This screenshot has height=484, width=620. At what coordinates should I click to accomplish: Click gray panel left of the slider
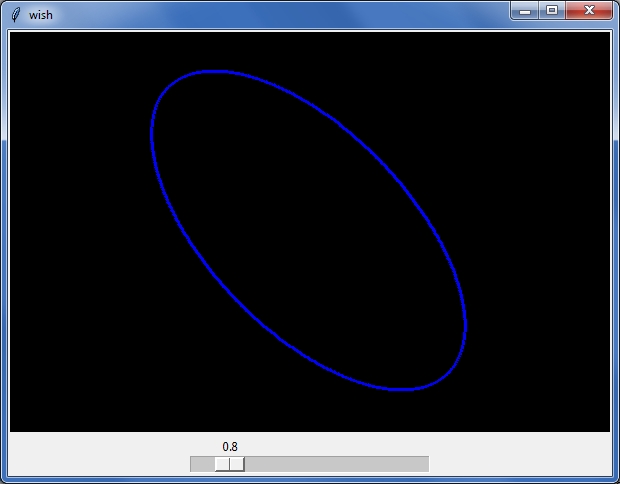tap(99, 455)
